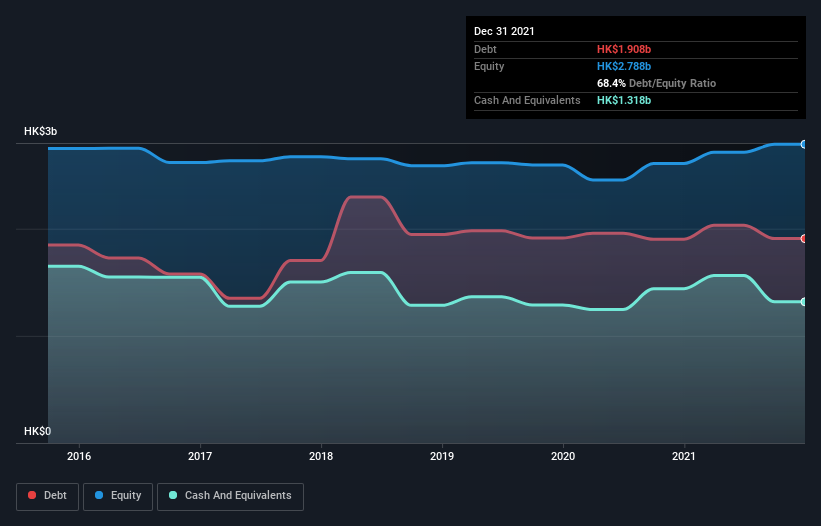Click the 2020 x-axis label
This screenshot has height=526, width=821.
563,456
